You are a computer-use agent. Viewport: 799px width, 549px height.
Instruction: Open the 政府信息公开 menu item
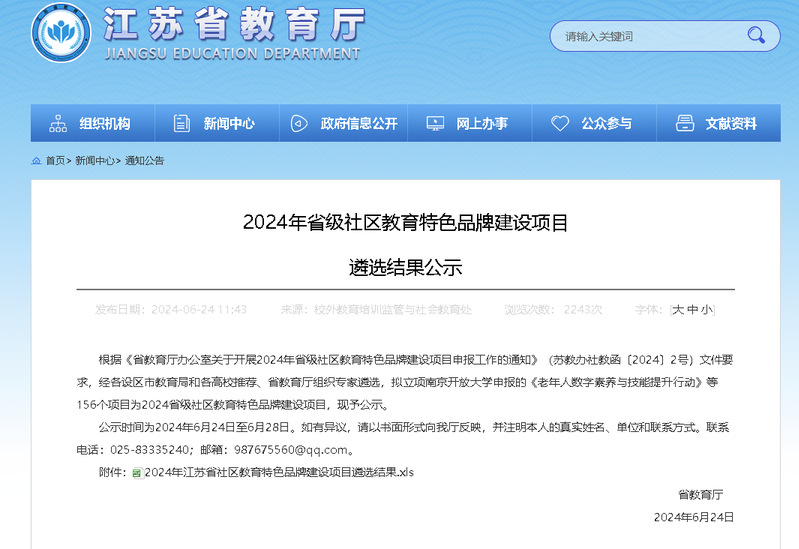click(359, 124)
